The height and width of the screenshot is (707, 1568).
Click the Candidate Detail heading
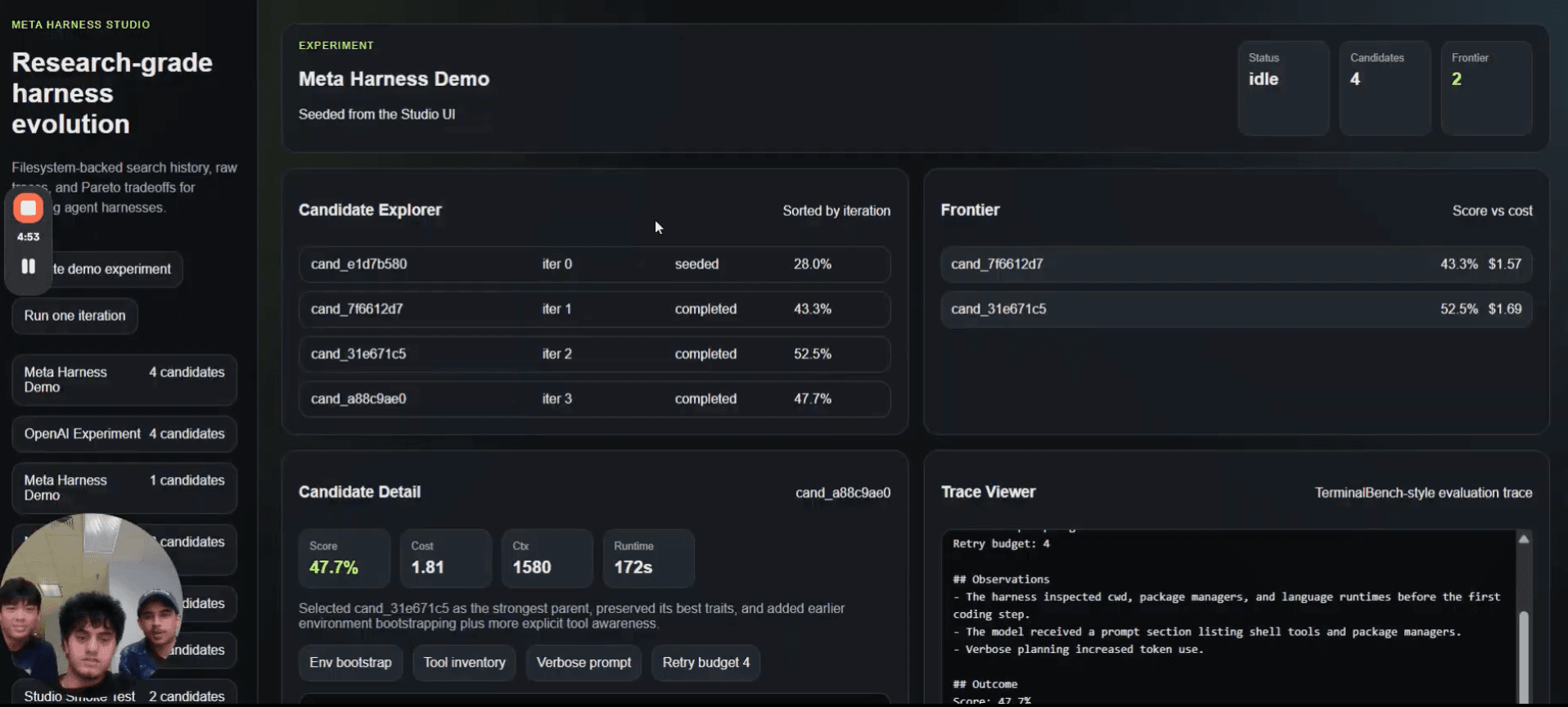[x=359, y=492]
